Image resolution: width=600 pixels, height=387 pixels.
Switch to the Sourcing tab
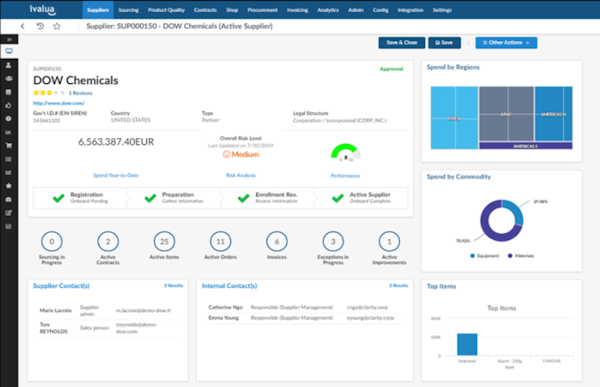point(128,10)
